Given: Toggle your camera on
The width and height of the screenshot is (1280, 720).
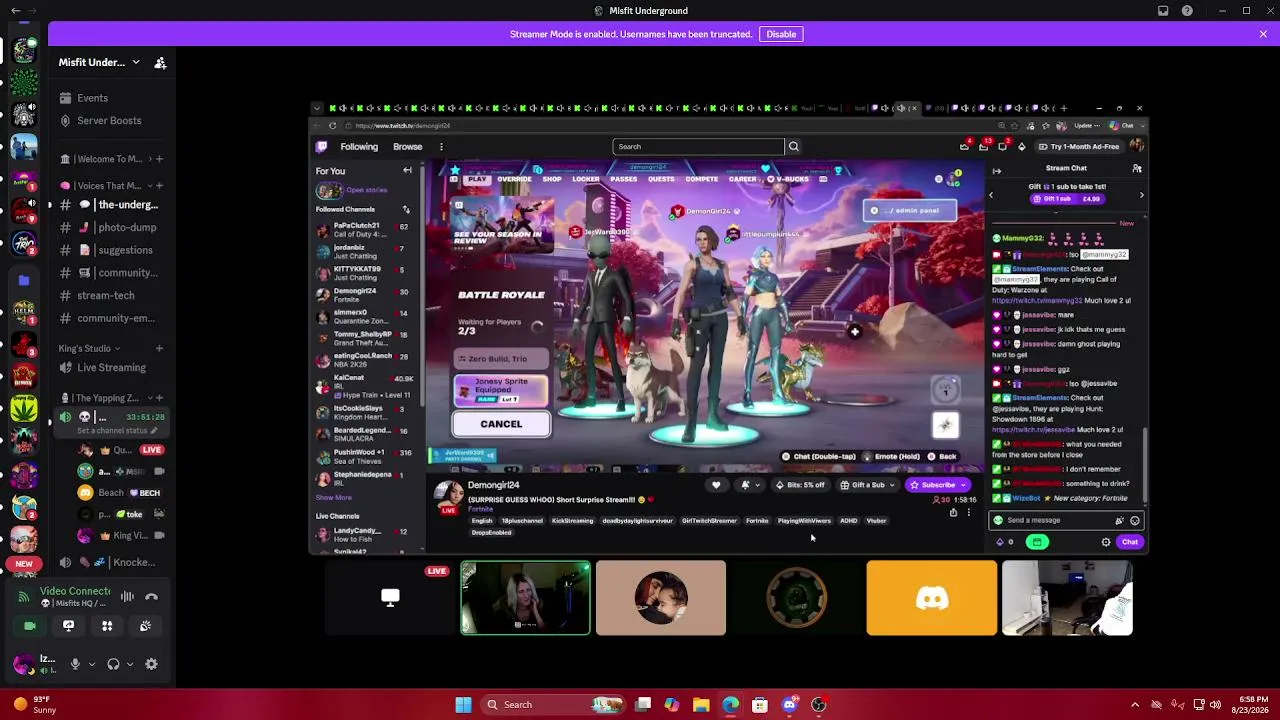Looking at the screenshot, I should (x=30, y=626).
